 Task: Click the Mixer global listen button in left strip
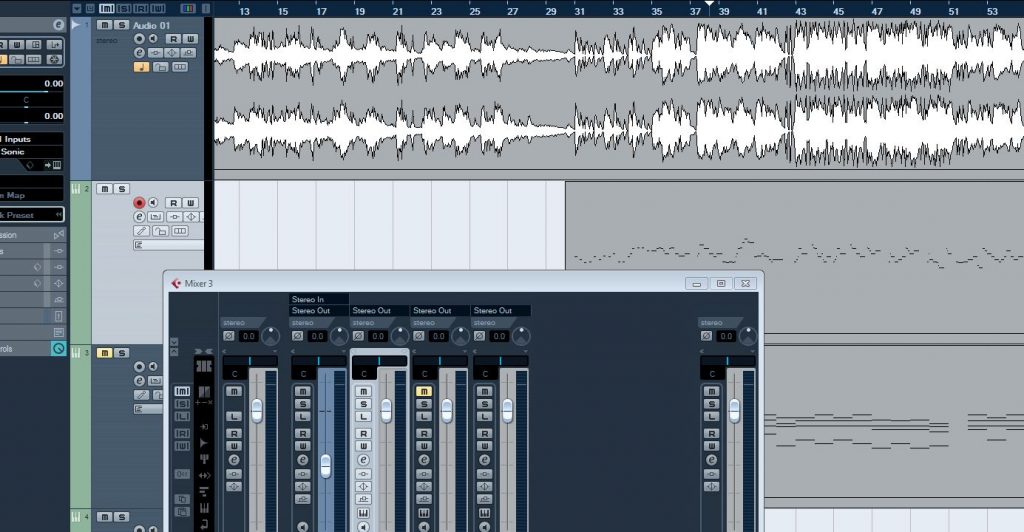point(182,416)
